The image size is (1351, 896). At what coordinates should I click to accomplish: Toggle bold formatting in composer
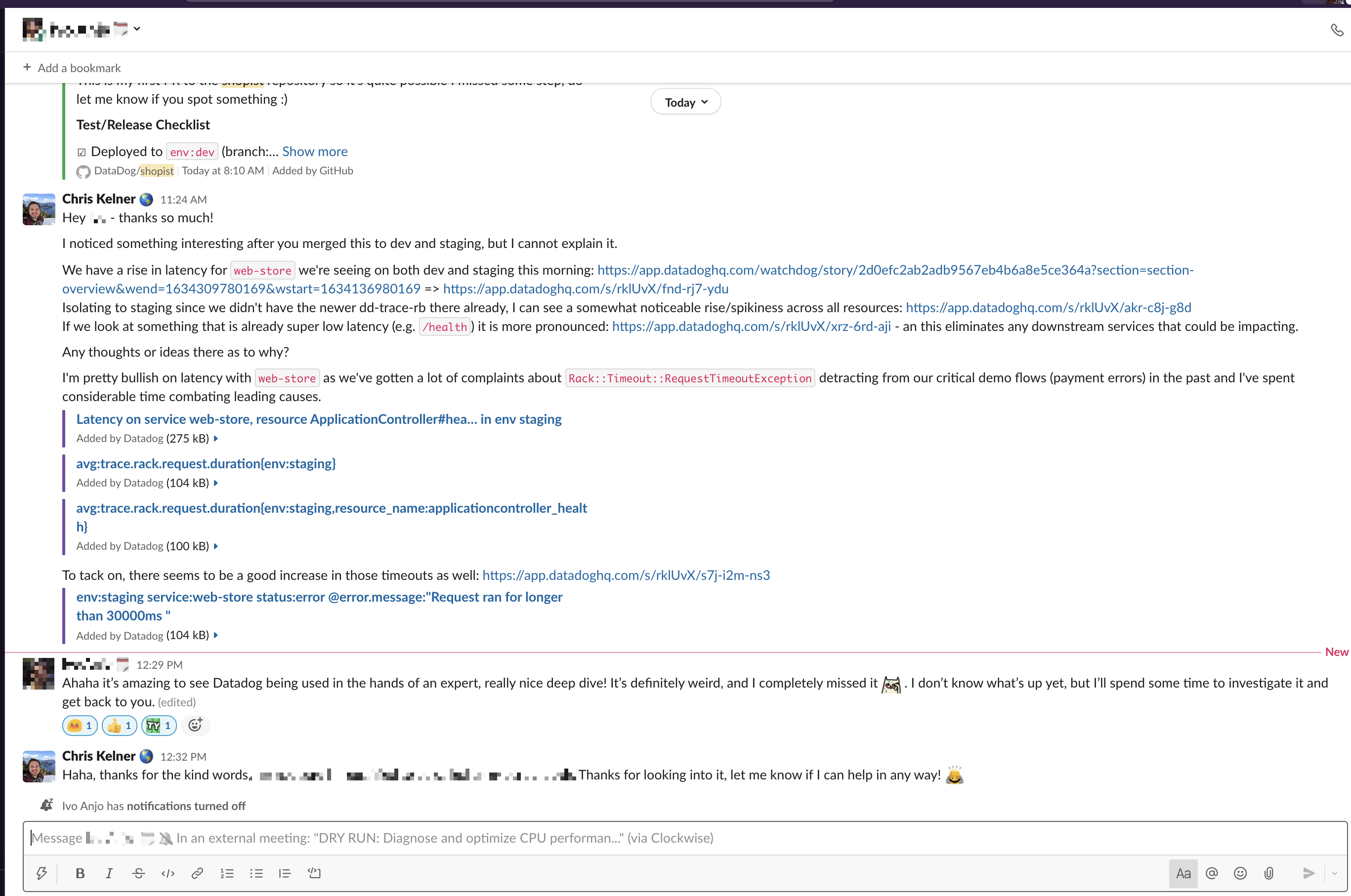coord(80,873)
